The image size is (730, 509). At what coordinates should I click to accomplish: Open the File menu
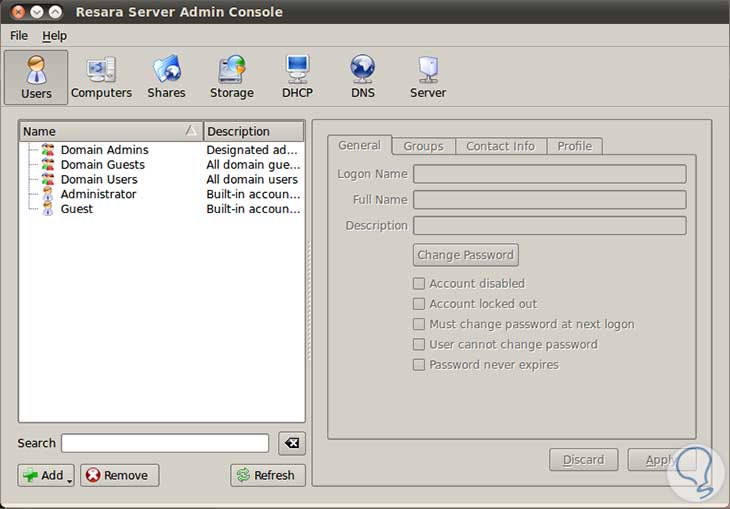coord(19,36)
